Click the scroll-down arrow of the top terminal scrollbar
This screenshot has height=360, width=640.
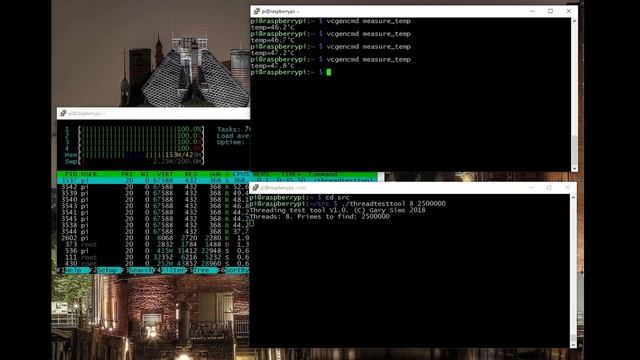pyautogui.click(x=574, y=168)
